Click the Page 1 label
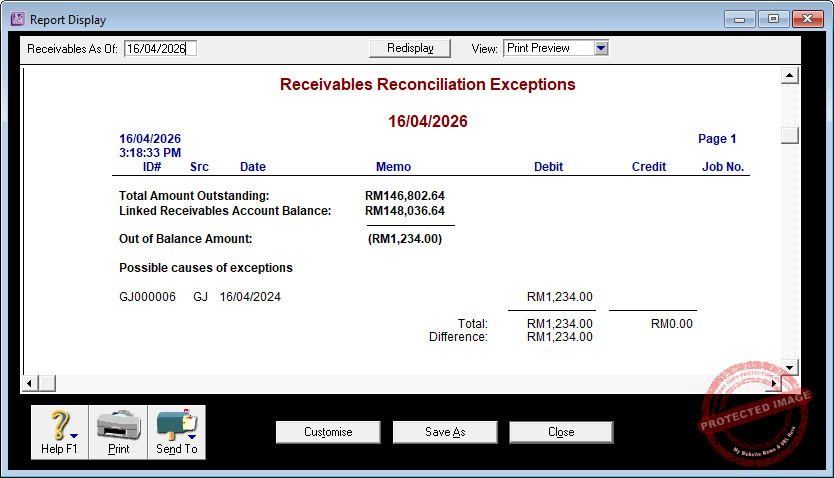This screenshot has width=834, height=478. click(x=717, y=139)
